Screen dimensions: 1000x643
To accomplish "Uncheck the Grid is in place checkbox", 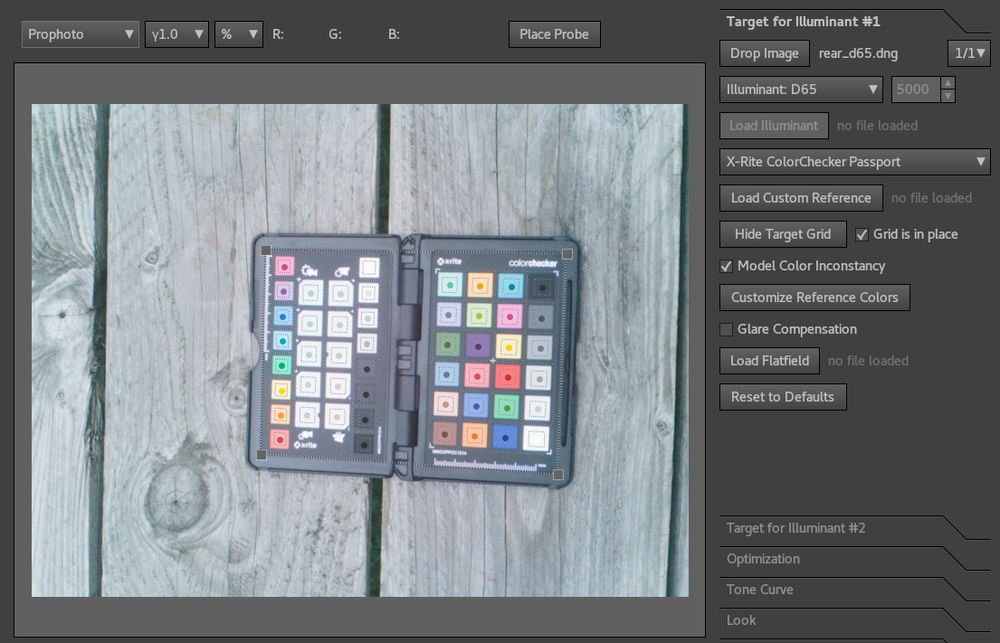I will point(862,235).
